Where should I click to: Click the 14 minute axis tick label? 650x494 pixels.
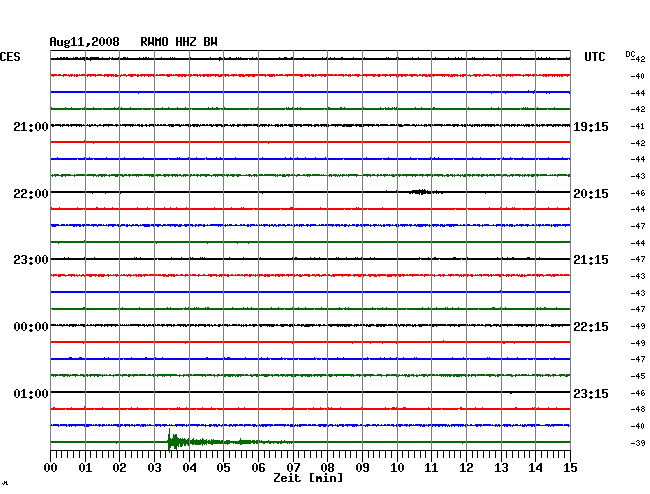[x=535, y=467]
